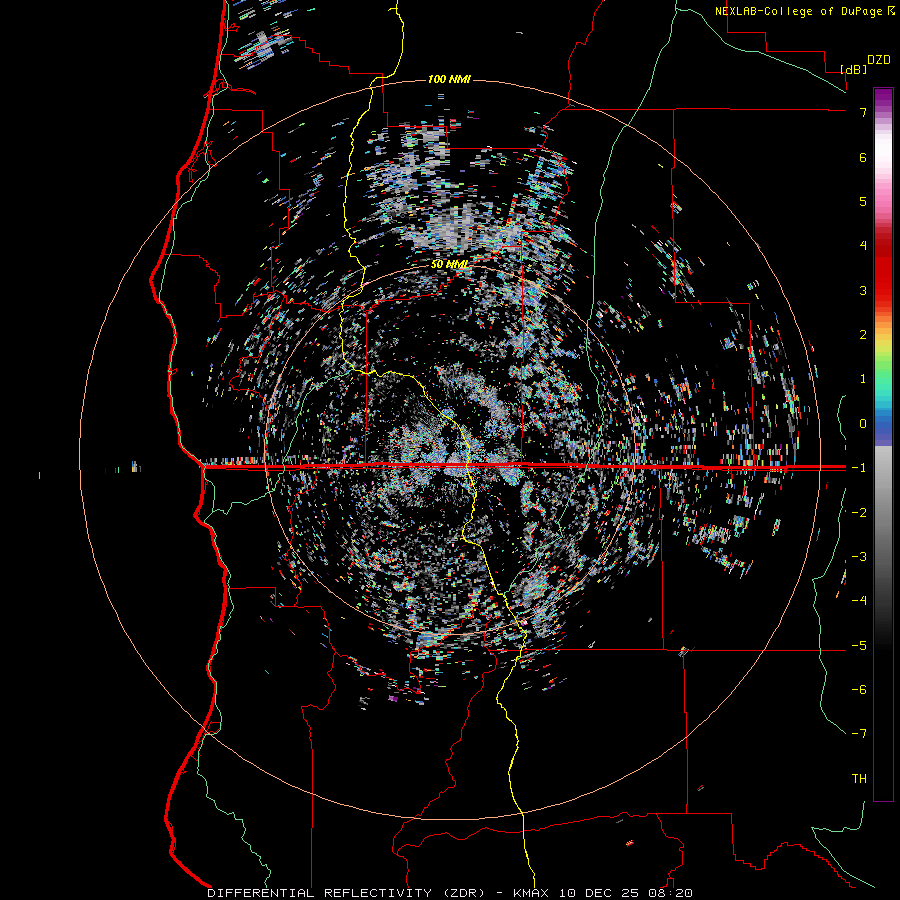Click the -6 value on the color scale
900x900 pixels.
point(859,690)
